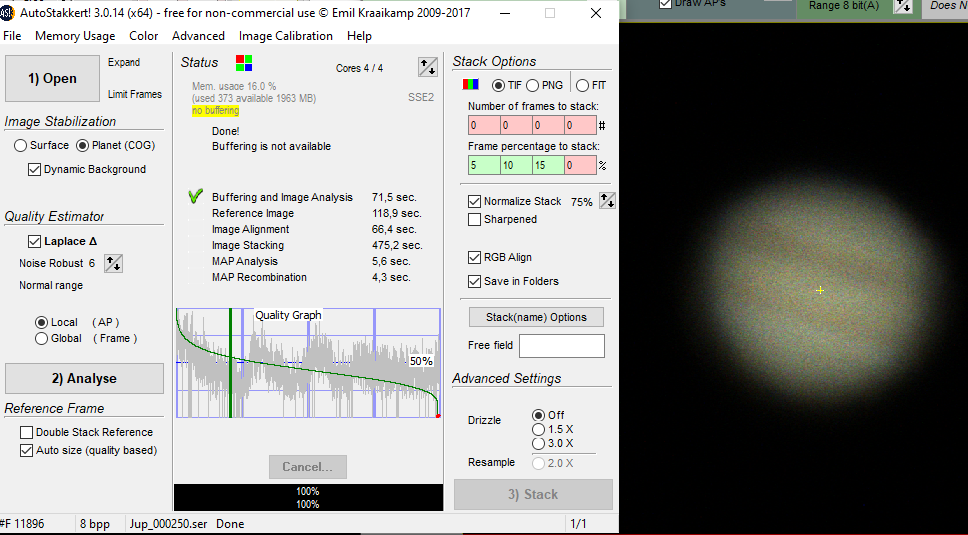
Task: Click the percent symbol beside frame percentage fields
Action: (602, 165)
